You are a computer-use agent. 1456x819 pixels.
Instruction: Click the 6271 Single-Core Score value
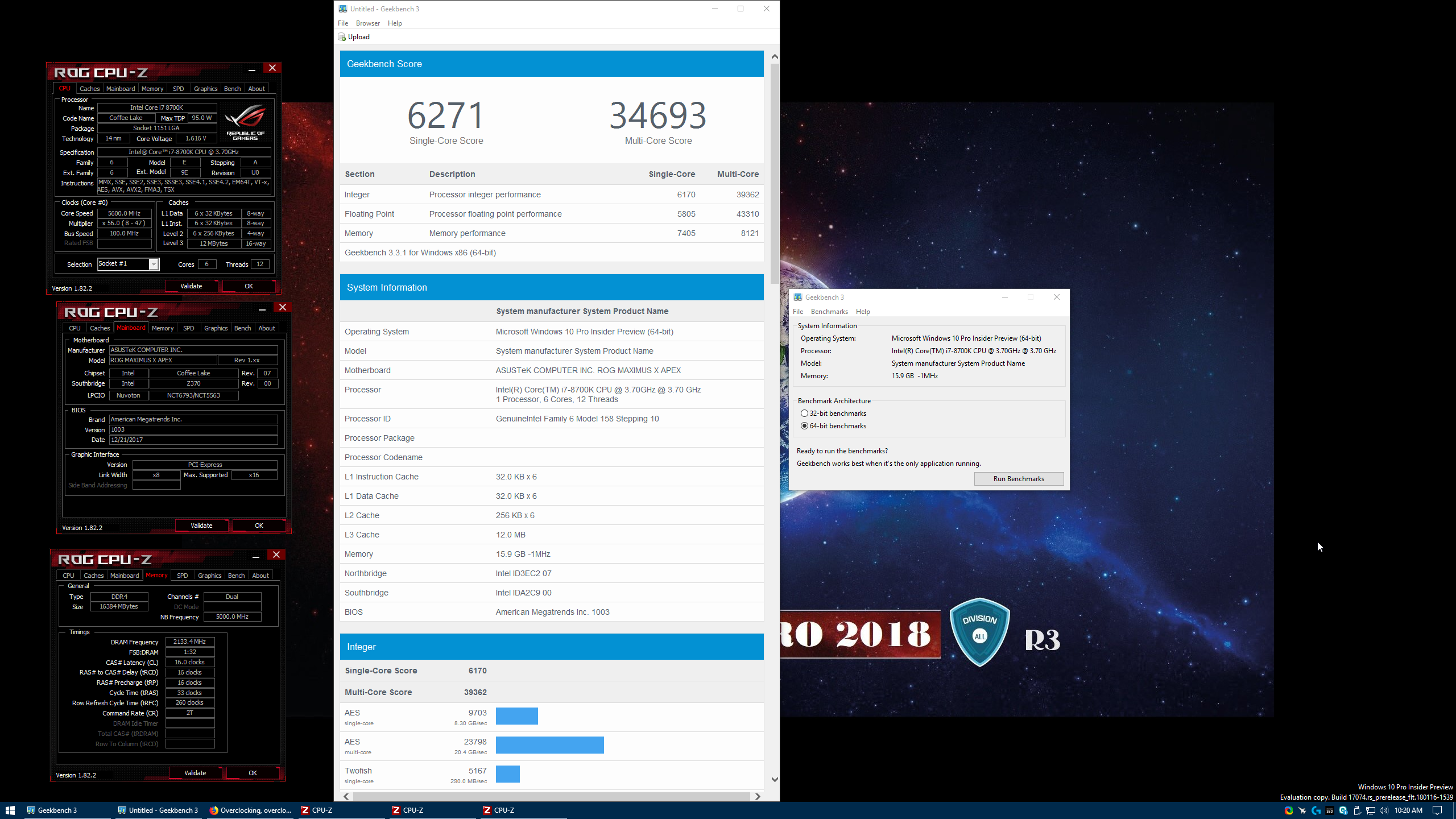[446, 115]
